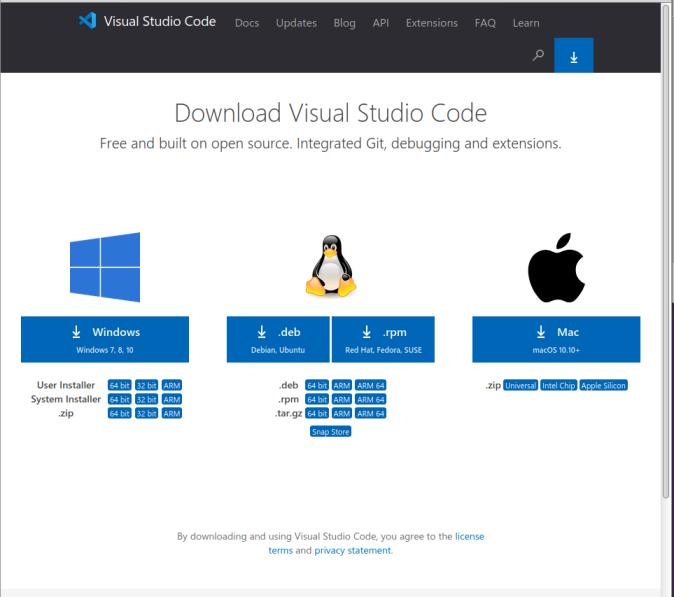Select System Installer ARM
The width and height of the screenshot is (674, 597).
(172, 399)
